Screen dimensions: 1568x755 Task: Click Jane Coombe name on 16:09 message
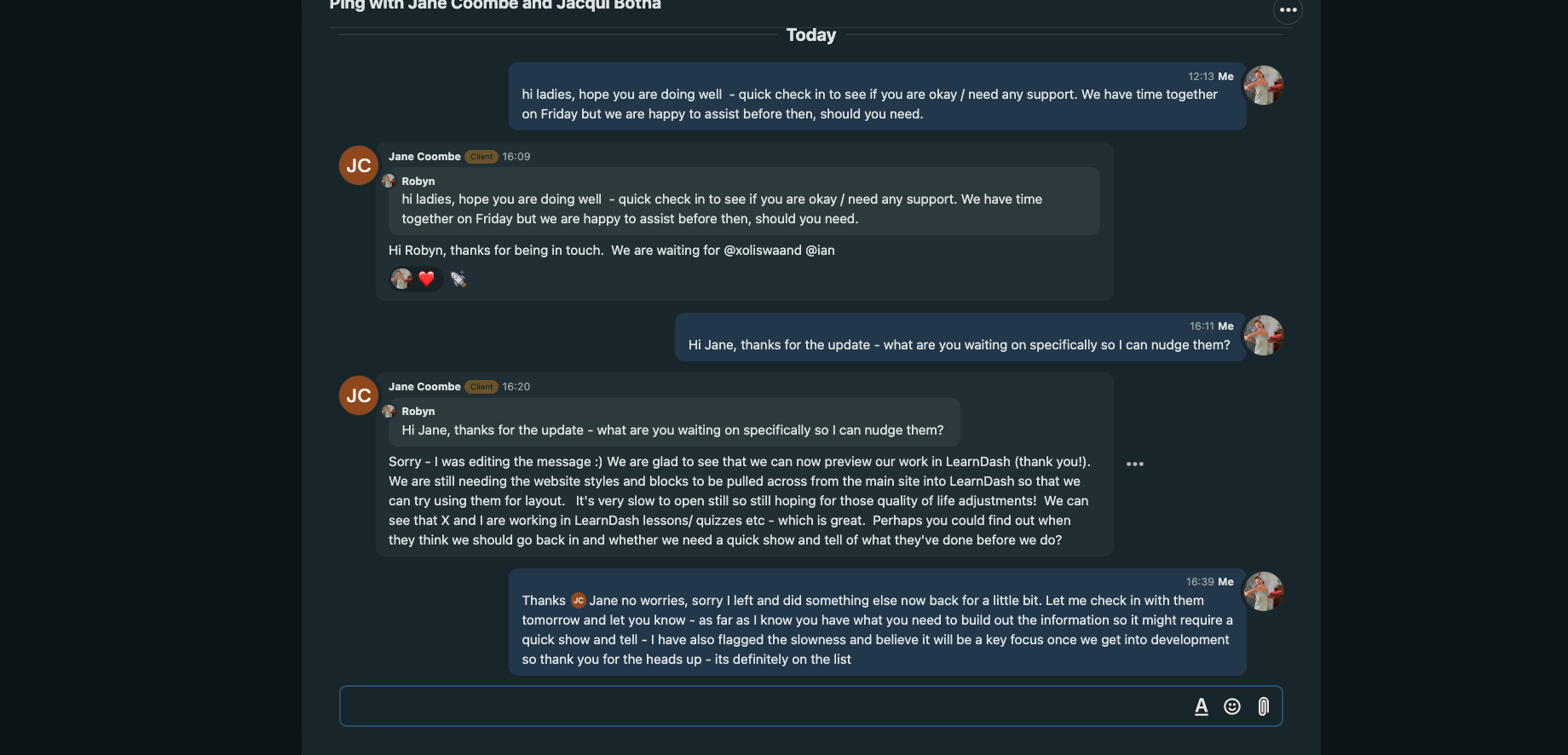(x=424, y=157)
